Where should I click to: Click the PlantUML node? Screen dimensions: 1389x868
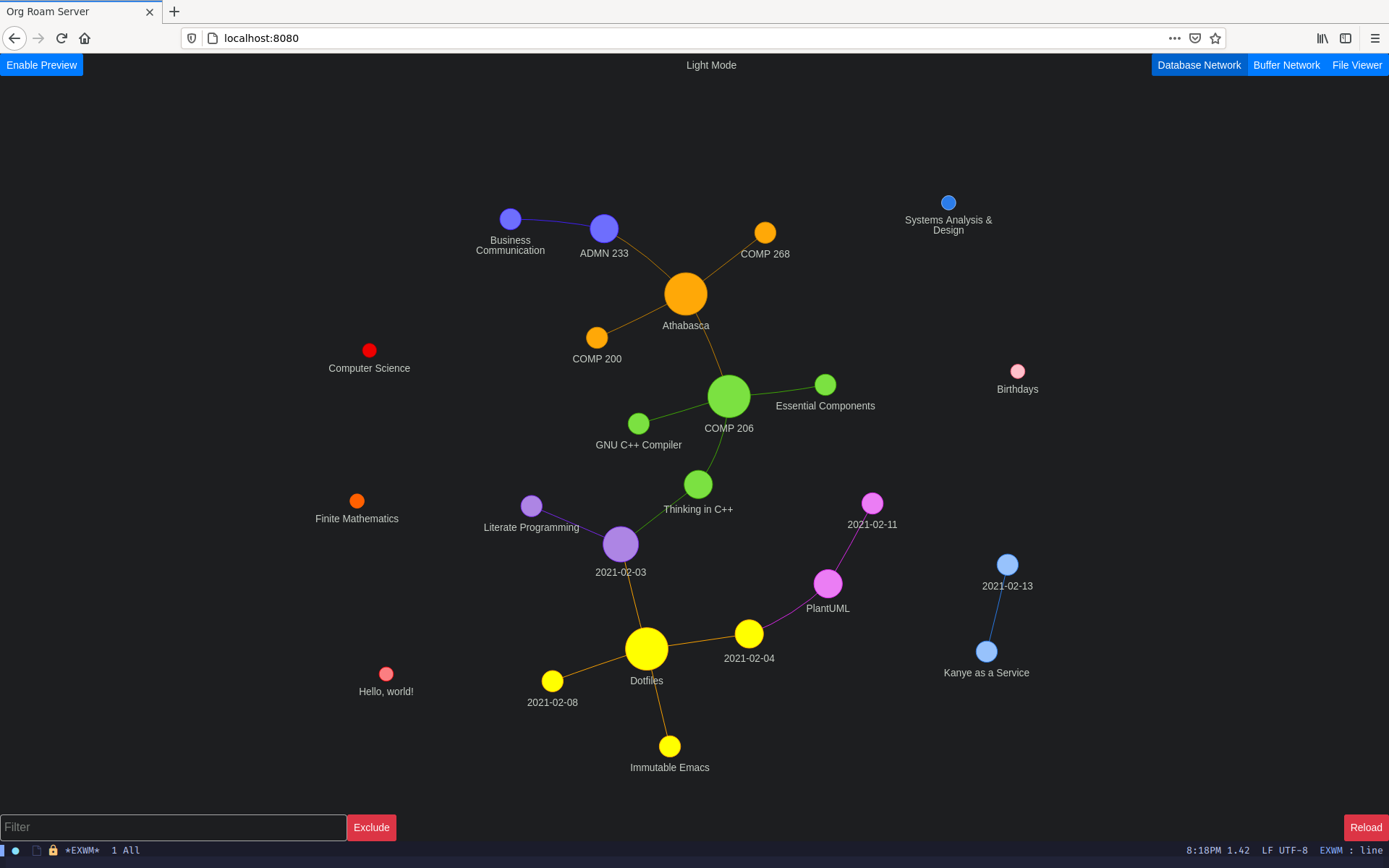coord(827,584)
